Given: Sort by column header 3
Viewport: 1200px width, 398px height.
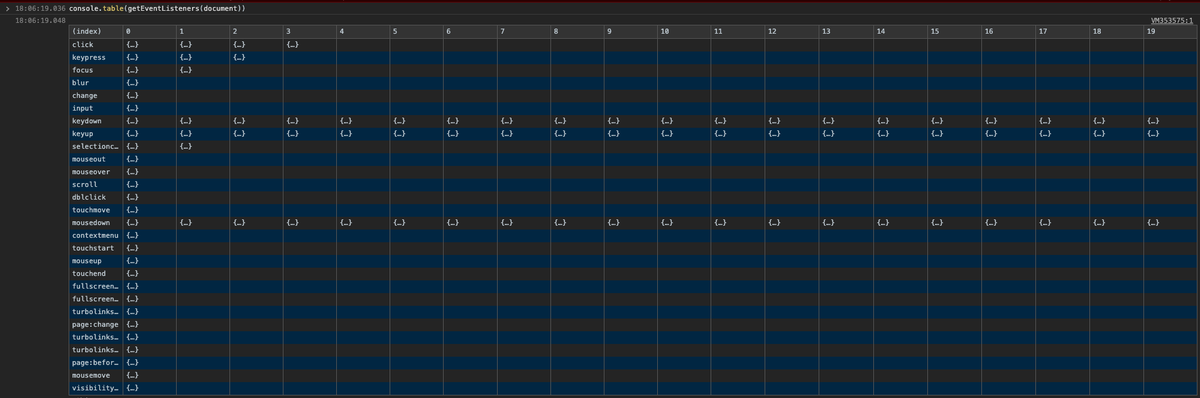Looking at the screenshot, I should click(x=309, y=32).
